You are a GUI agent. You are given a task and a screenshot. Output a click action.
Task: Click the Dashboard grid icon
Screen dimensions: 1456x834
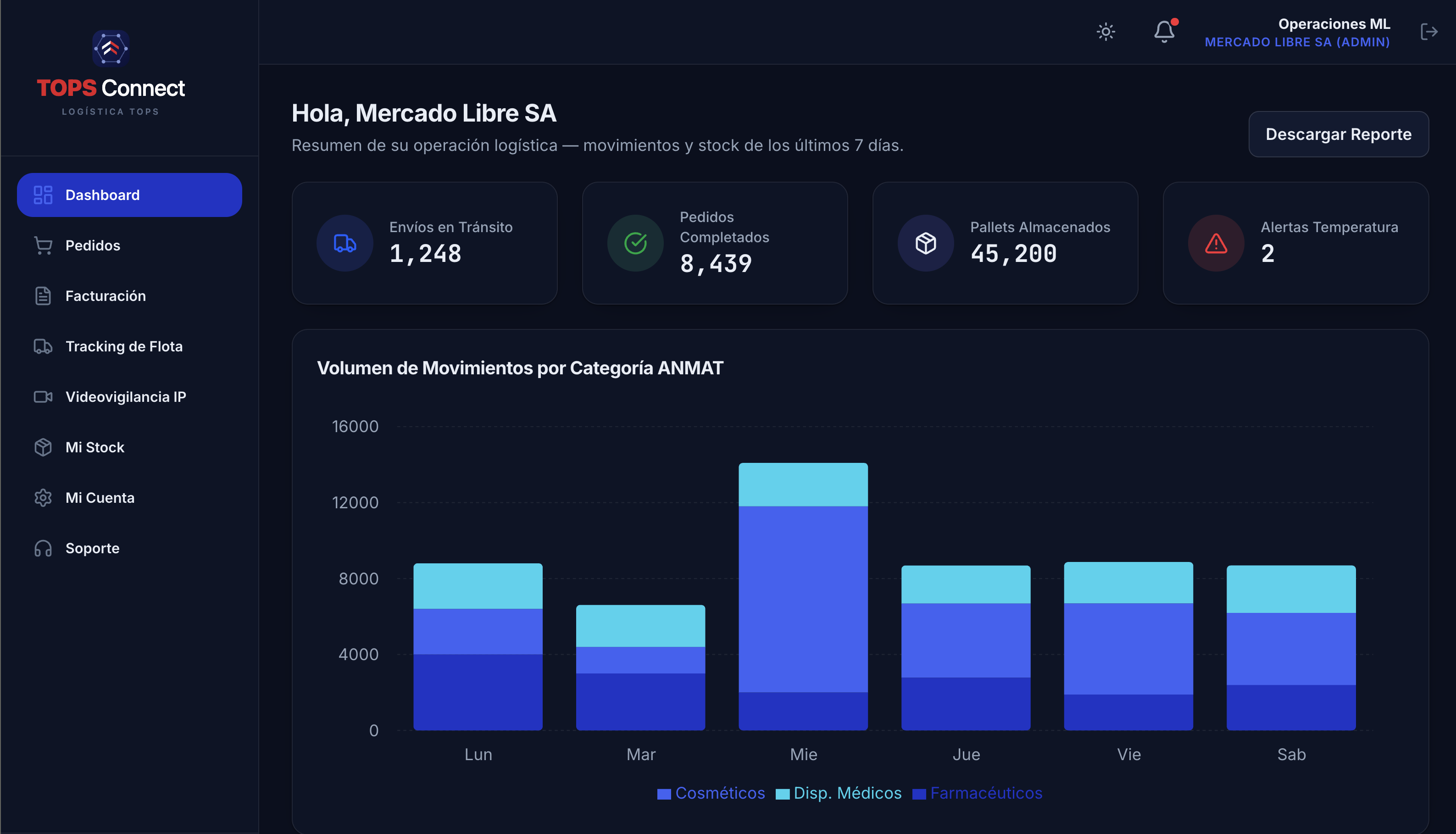(x=43, y=195)
